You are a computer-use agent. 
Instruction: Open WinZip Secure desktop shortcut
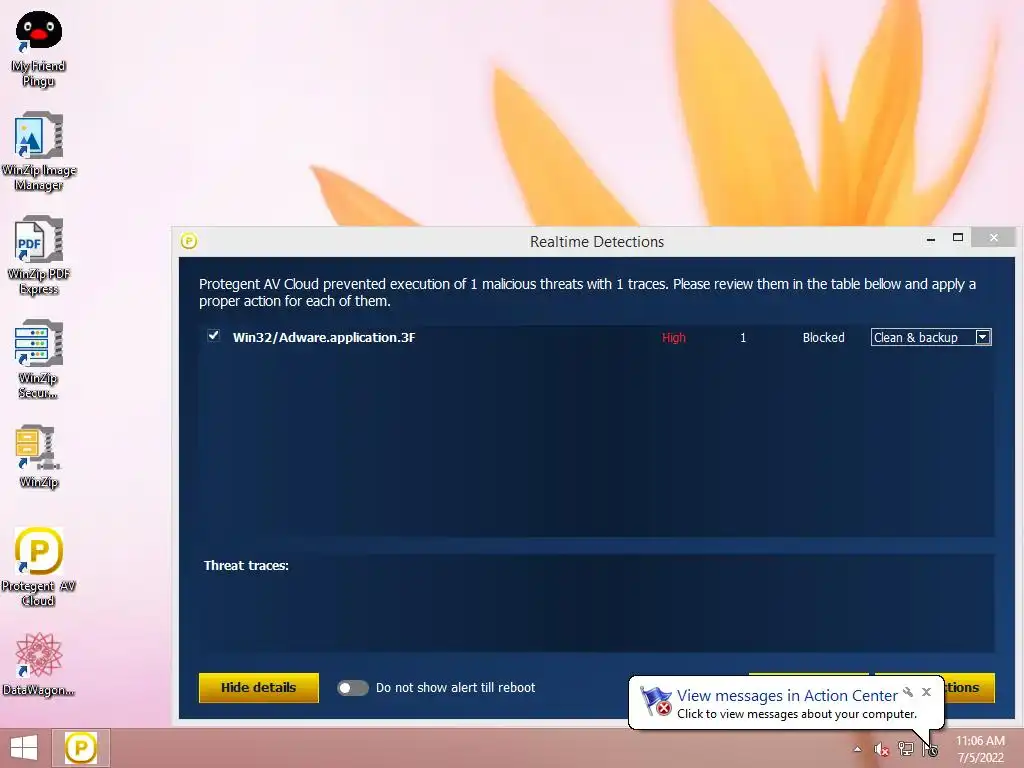tap(39, 359)
